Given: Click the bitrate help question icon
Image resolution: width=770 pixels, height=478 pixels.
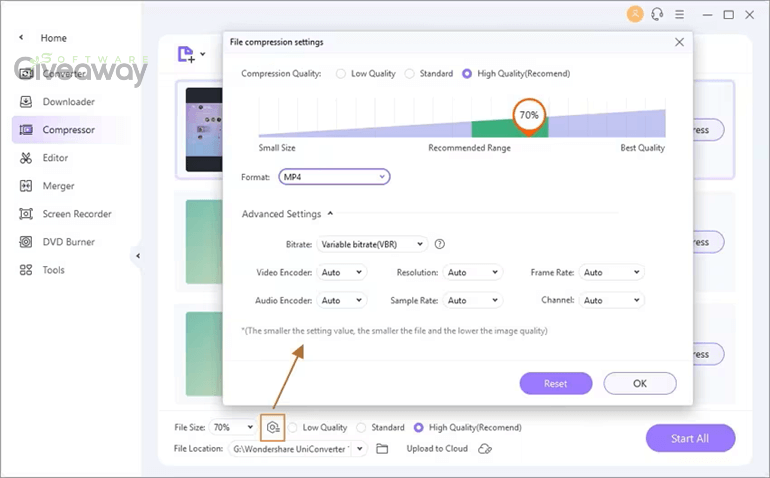Looking at the screenshot, I should 440,244.
